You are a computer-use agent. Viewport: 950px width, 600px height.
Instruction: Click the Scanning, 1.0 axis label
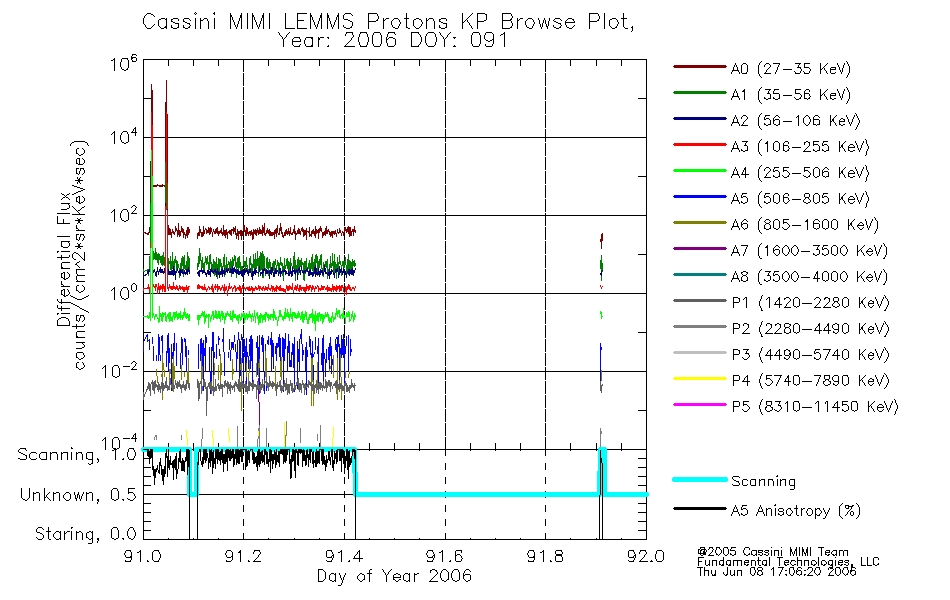pyautogui.click(x=77, y=455)
